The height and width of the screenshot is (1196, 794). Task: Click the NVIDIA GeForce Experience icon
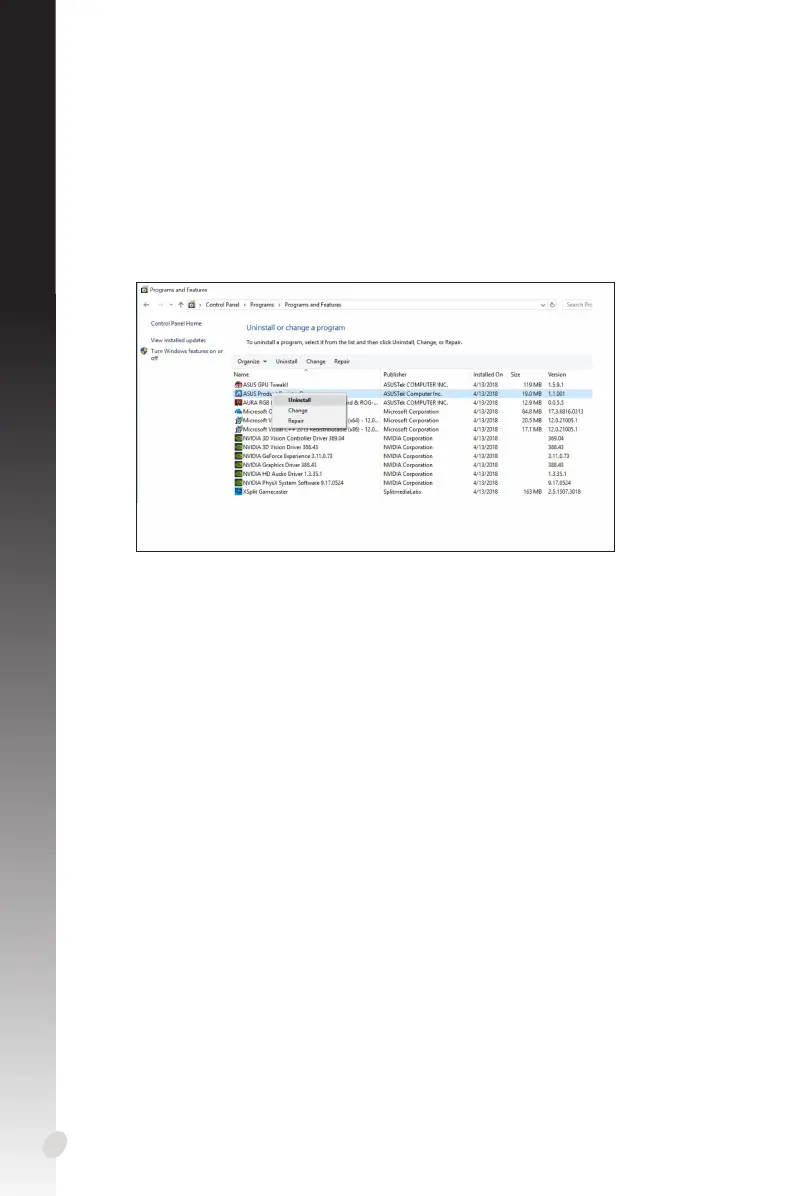pos(238,456)
